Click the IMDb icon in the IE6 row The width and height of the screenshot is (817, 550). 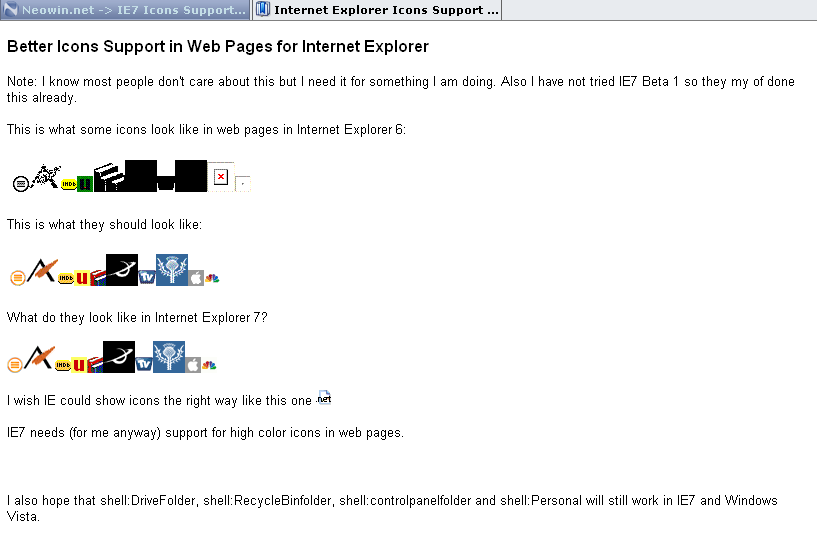click(69, 184)
